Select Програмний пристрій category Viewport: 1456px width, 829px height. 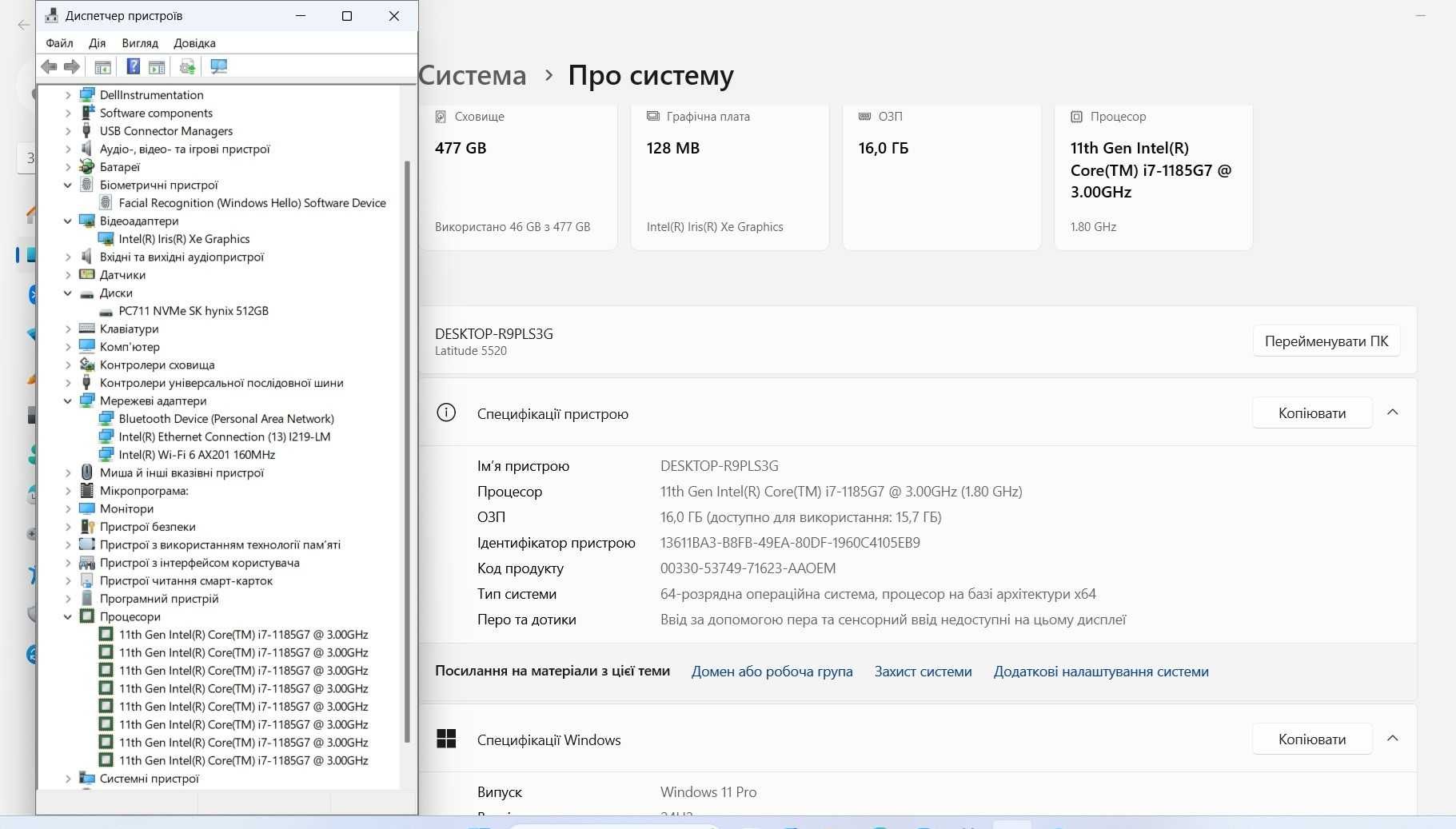point(158,599)
